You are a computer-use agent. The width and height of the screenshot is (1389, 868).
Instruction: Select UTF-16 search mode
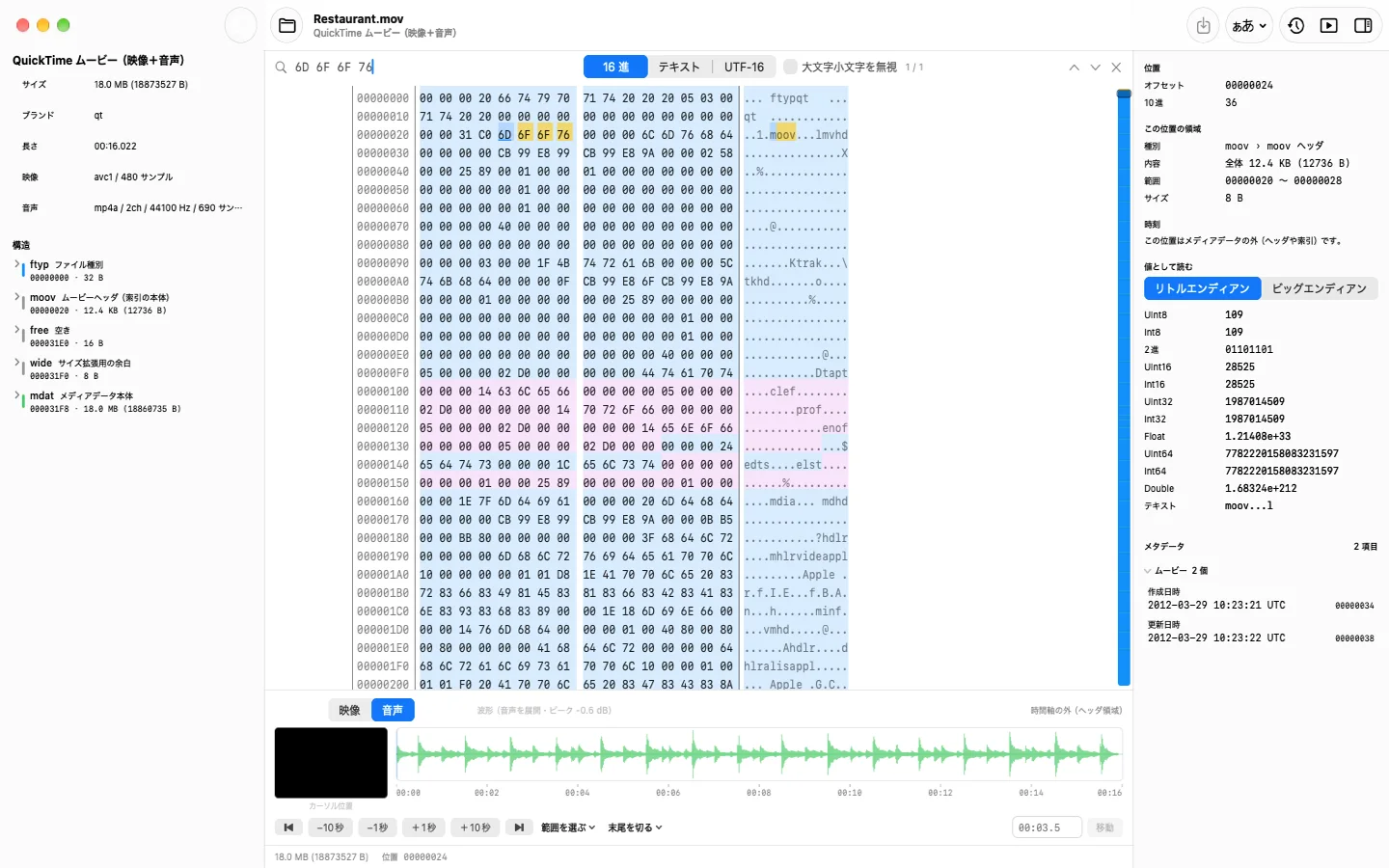click(744, 68)
